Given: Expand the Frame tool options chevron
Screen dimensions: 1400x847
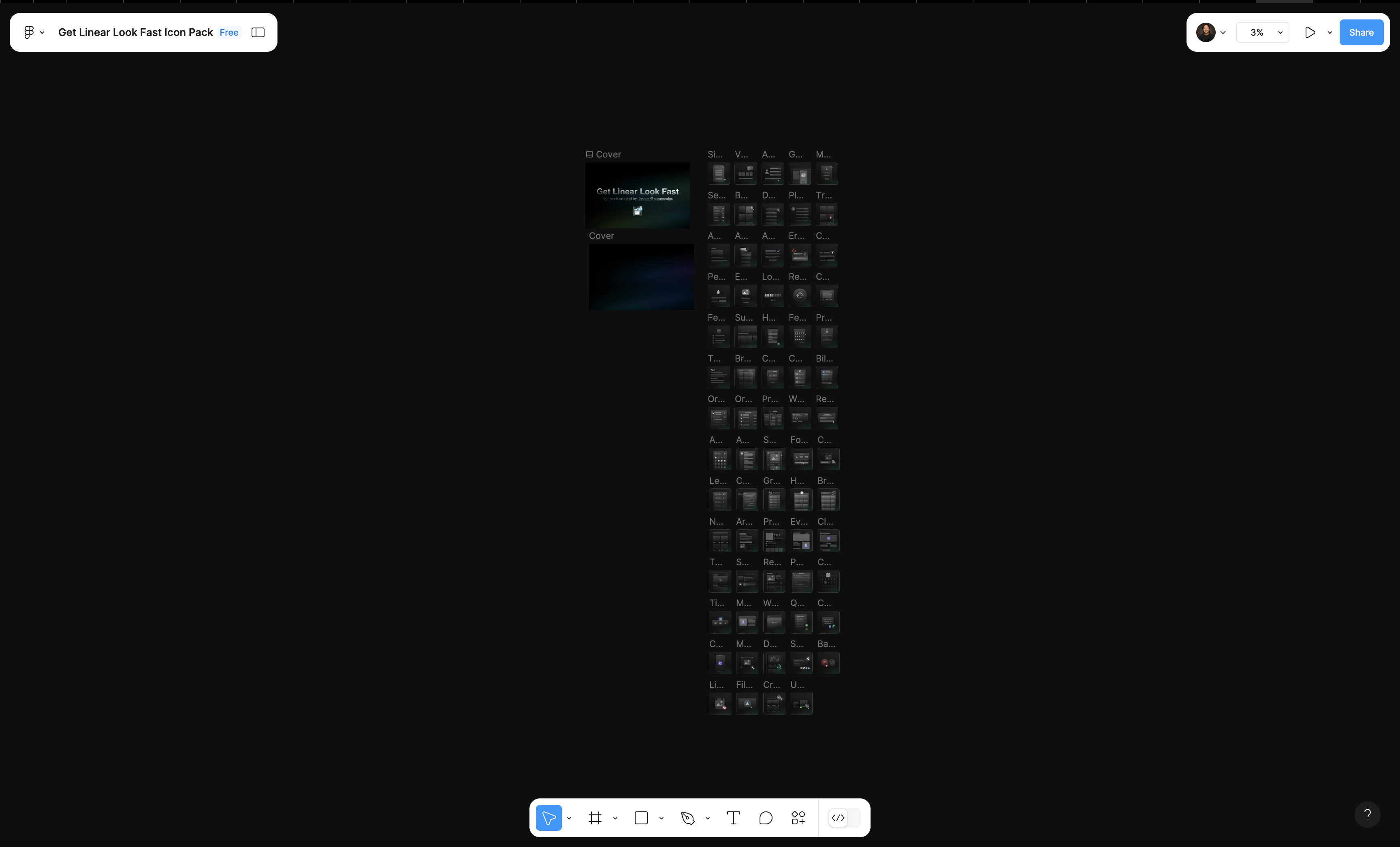Looking at the screenshot, I should click(615, 818).
